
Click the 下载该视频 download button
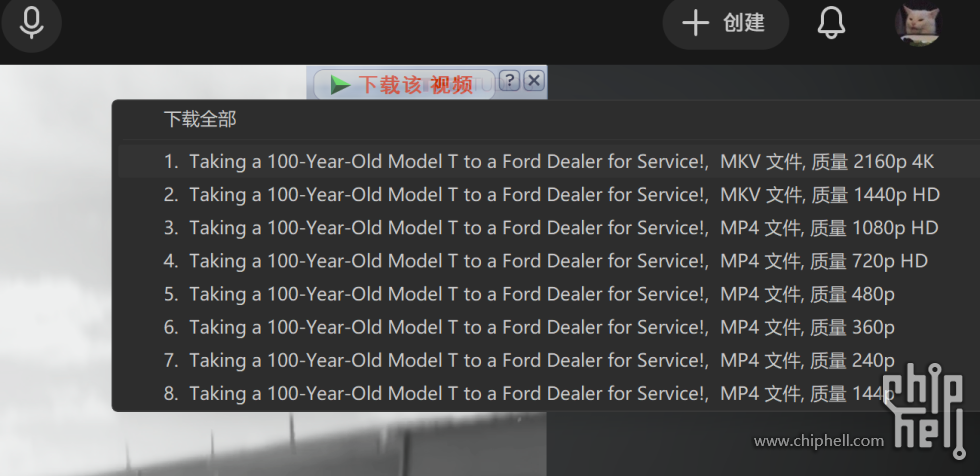point(404,84)
